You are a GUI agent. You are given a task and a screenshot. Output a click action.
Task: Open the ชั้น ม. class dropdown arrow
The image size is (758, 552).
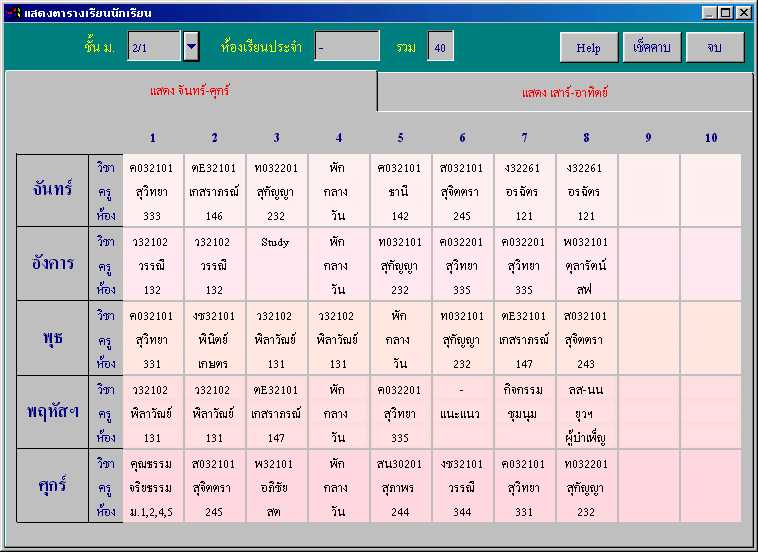191,46
